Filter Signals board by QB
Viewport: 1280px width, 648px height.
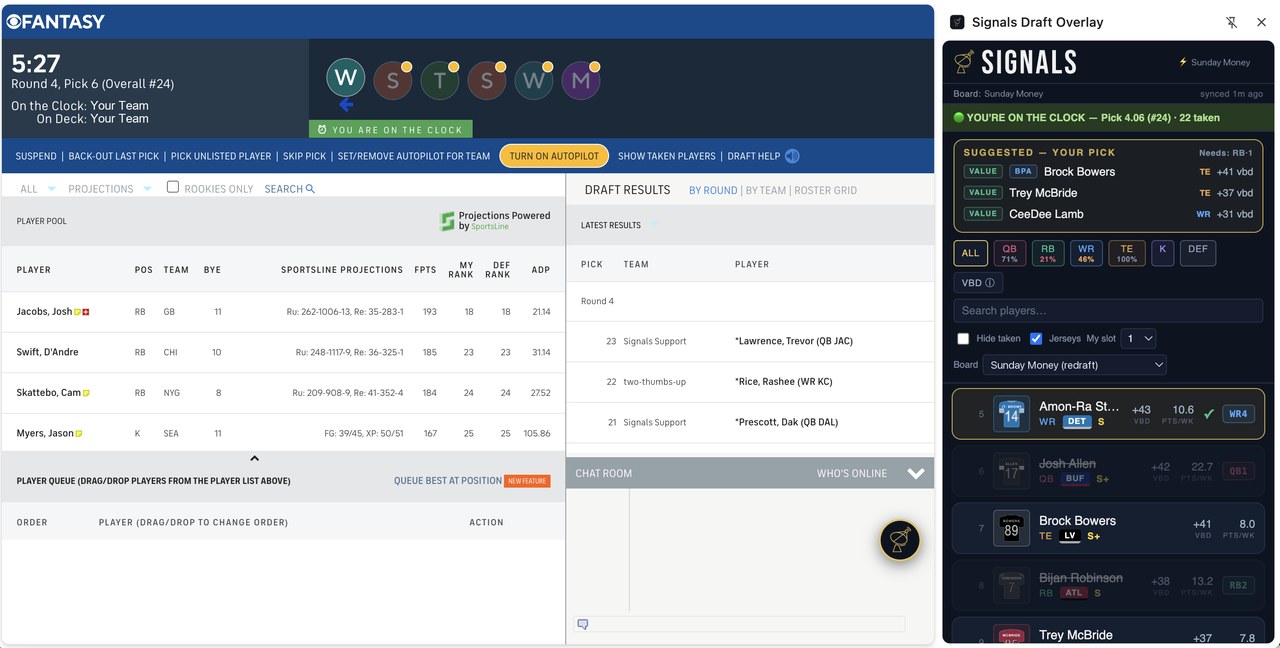pos(1010,253)
